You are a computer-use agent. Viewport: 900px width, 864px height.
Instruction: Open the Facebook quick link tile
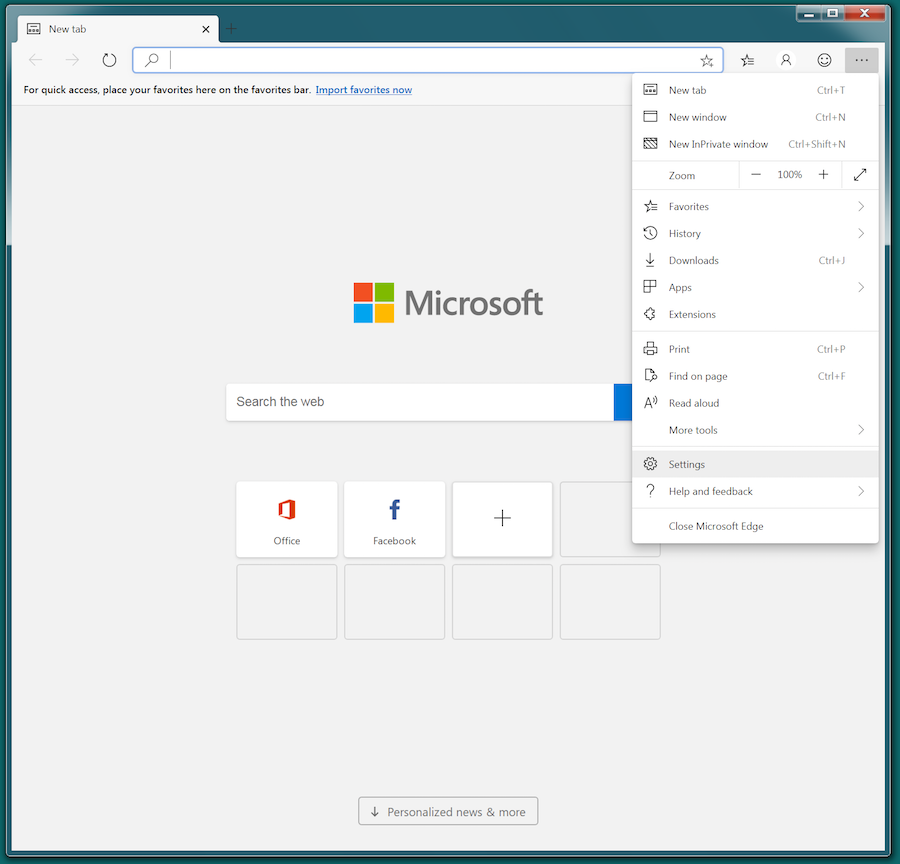tap(394, 519)
